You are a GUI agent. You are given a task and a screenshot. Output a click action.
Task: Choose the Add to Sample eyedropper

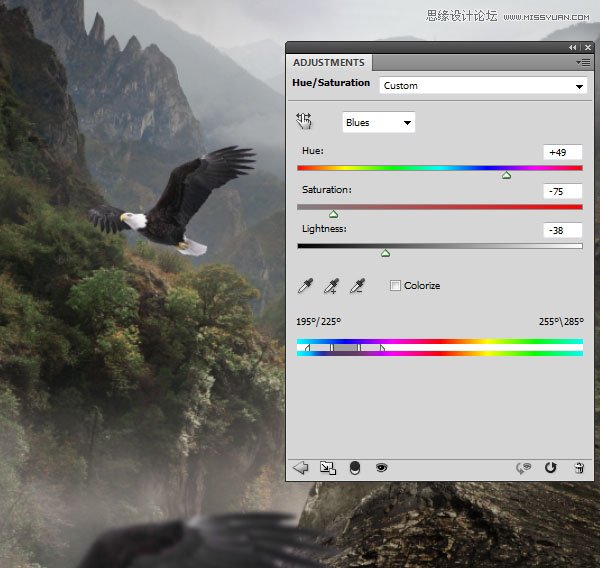click(331, 286)
